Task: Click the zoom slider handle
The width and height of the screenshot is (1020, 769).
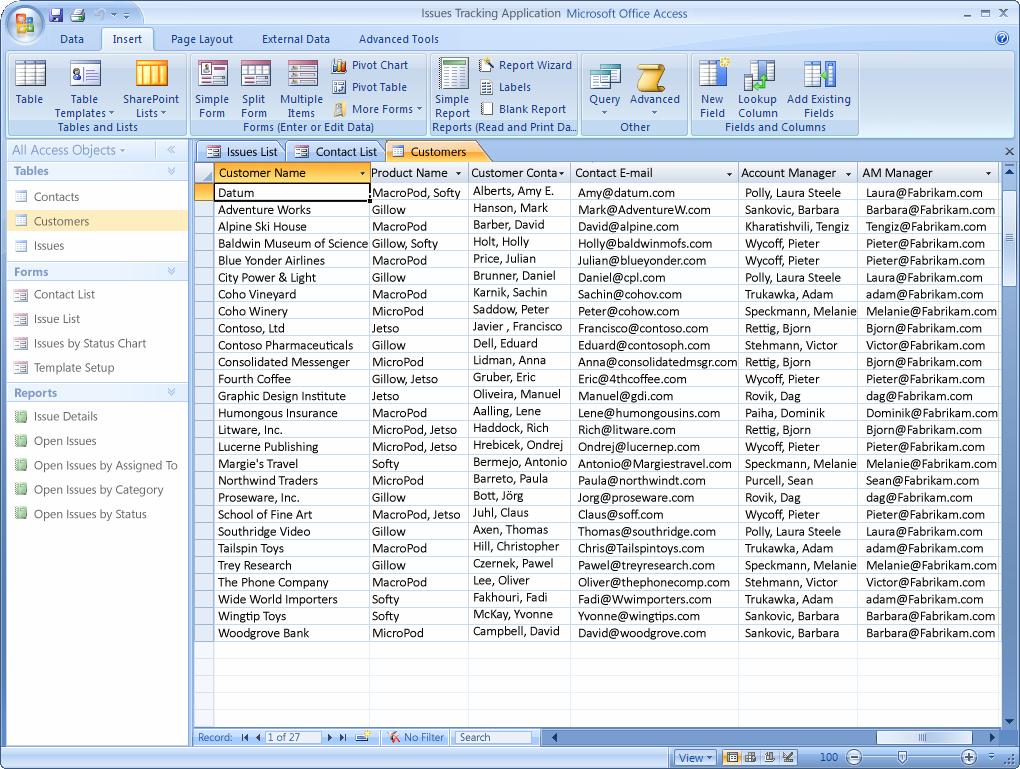Action: click(902, 757)
